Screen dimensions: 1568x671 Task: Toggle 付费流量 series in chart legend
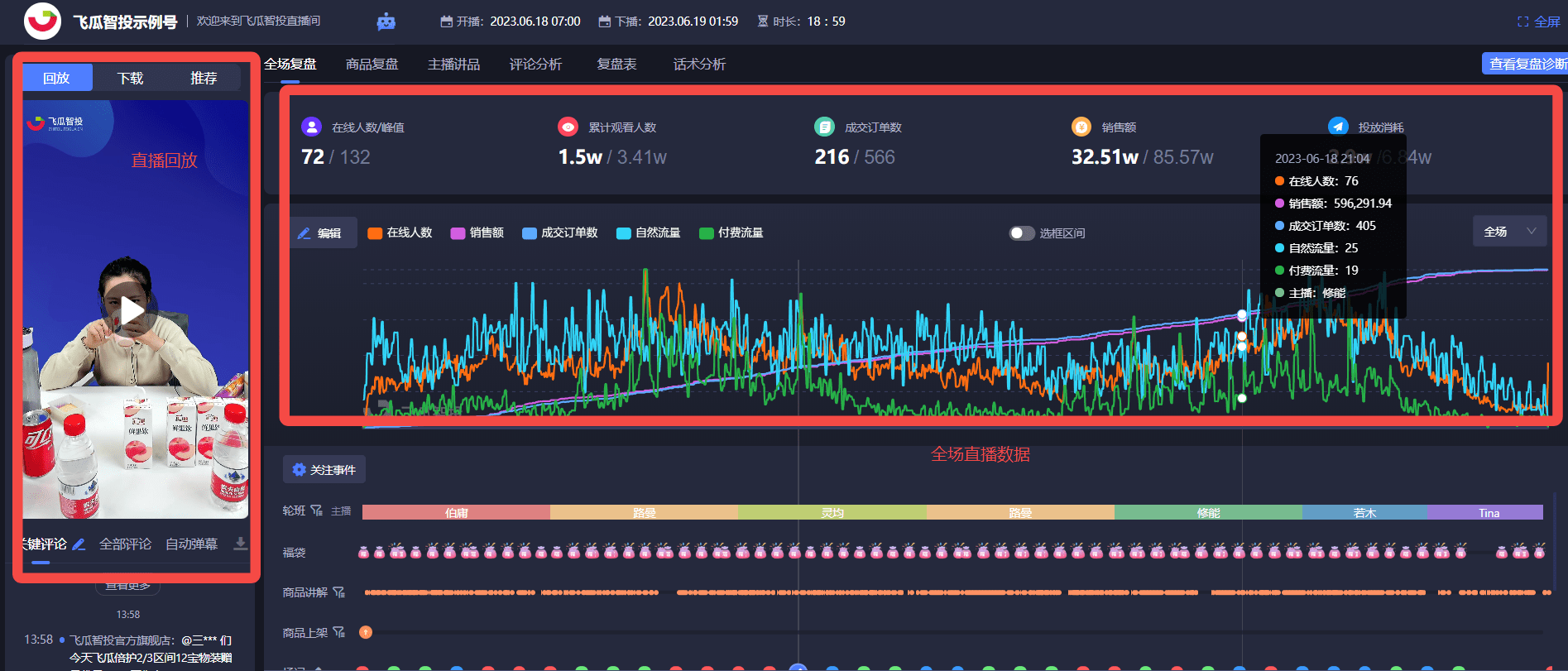point(731,233)
